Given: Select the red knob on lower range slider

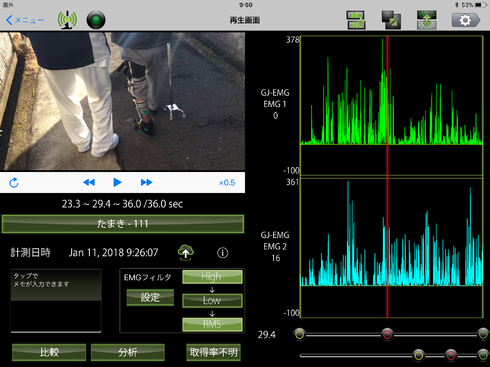Looking at the screenshot, I should 451,355.
